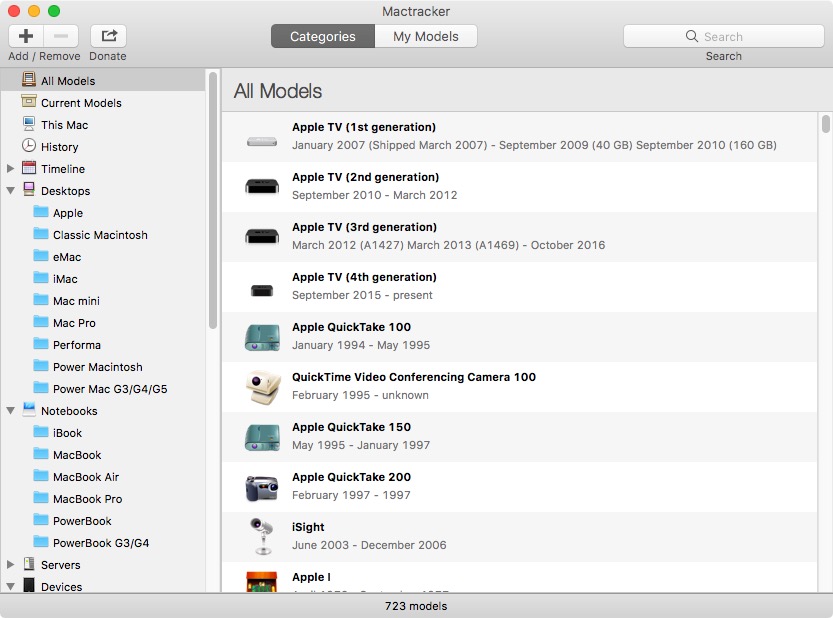
Task: Select the Categories tab
Action: click(x=322, y=36)
